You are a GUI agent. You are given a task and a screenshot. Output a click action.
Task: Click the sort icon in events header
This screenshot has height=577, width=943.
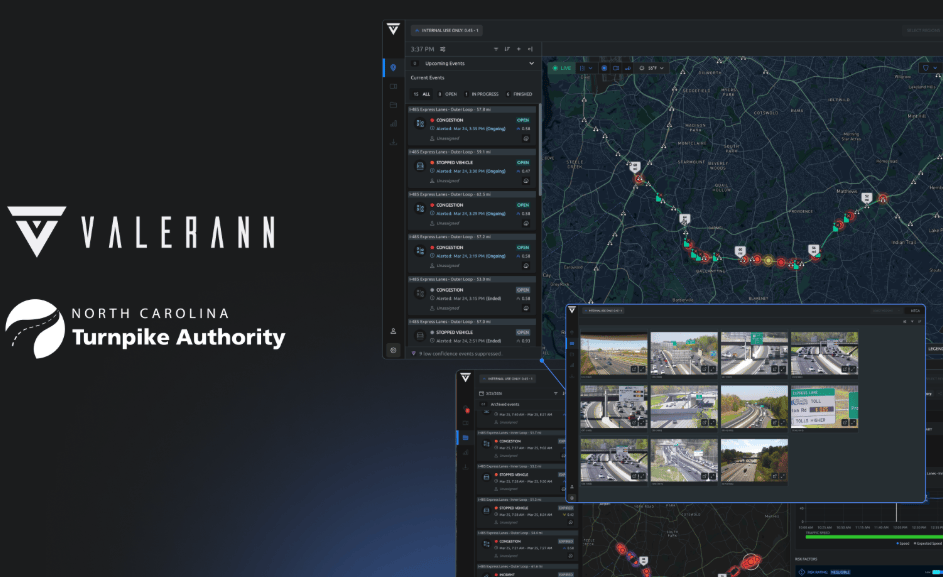click(x=508, y=48)
